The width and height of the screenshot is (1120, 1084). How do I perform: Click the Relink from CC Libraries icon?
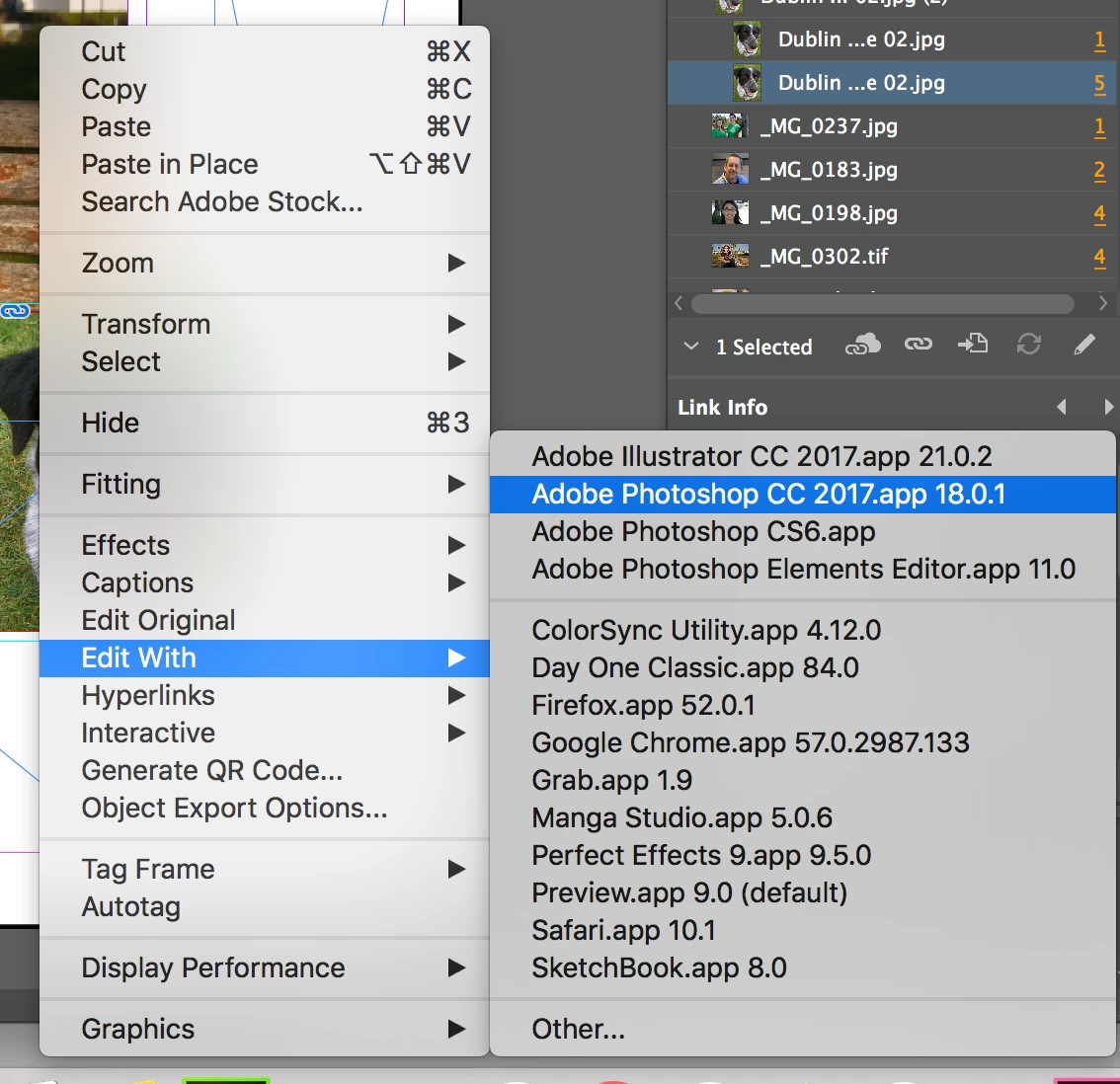click(x=863, y=345)
